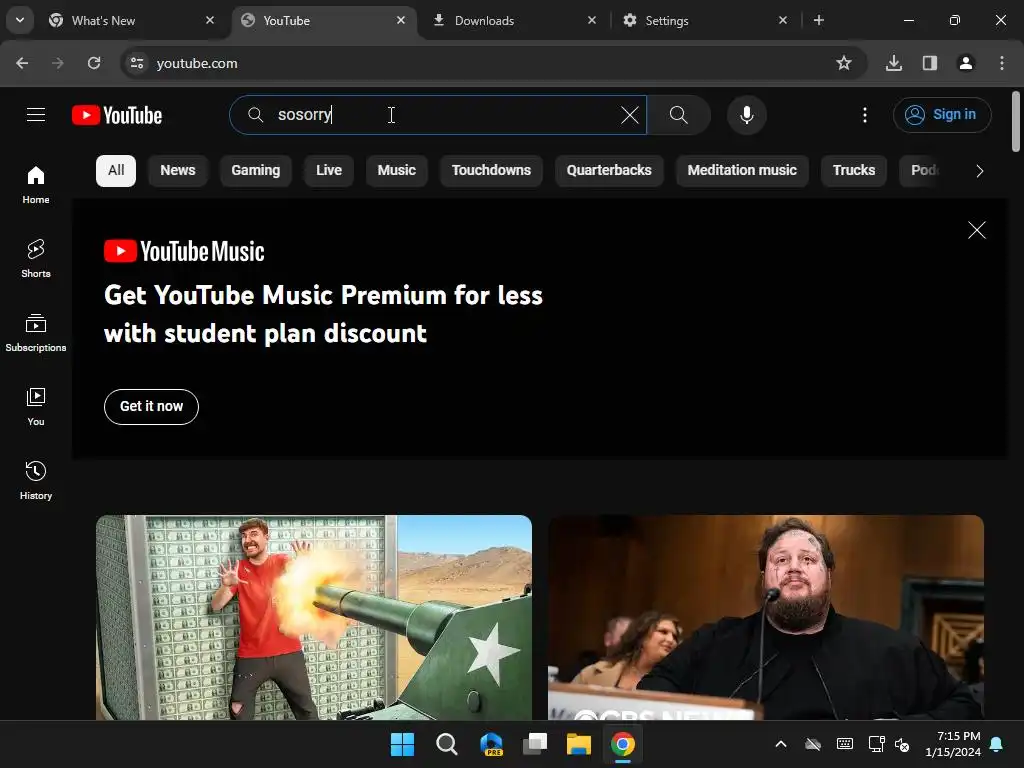Click the YouTube logo
The height and width of the screenshot is (768, 1024).
tap(117, 115)
